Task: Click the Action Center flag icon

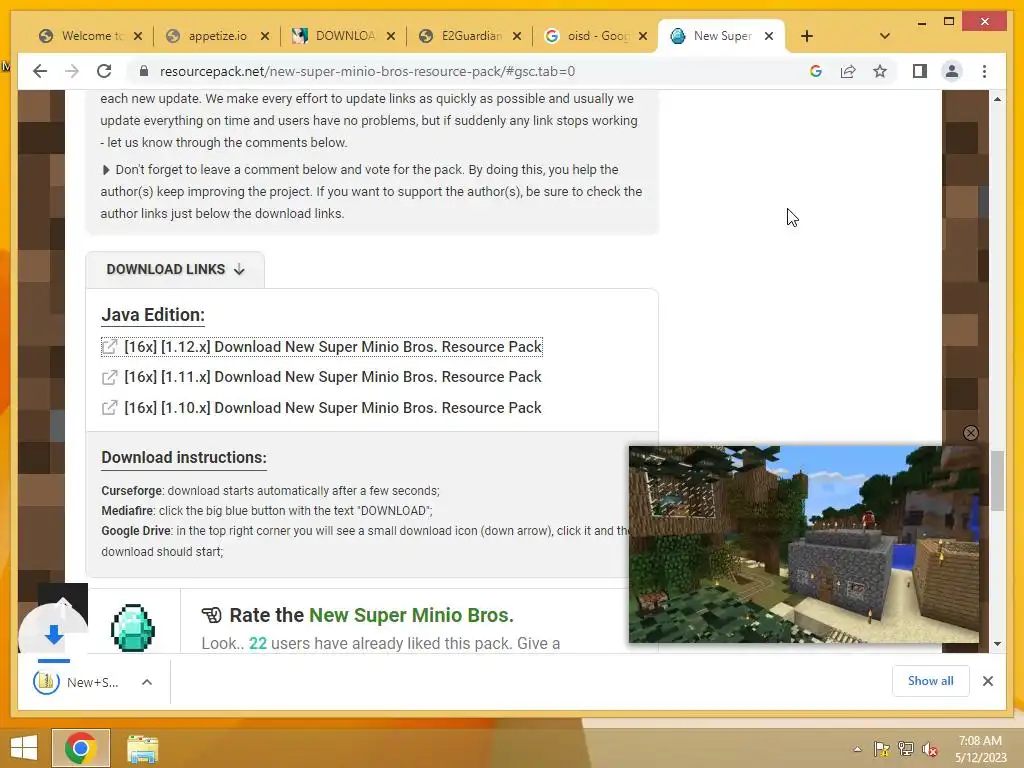Action: (x=881, y=749)
